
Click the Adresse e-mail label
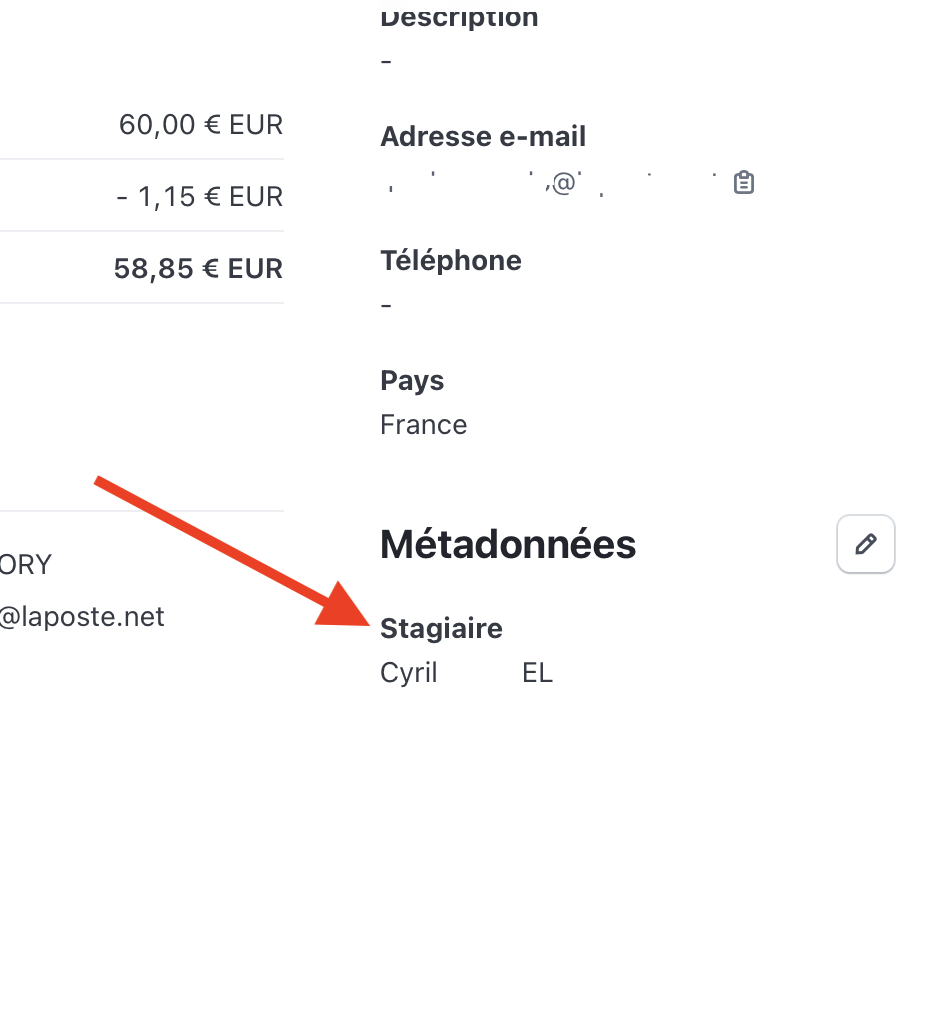[483, 137]
